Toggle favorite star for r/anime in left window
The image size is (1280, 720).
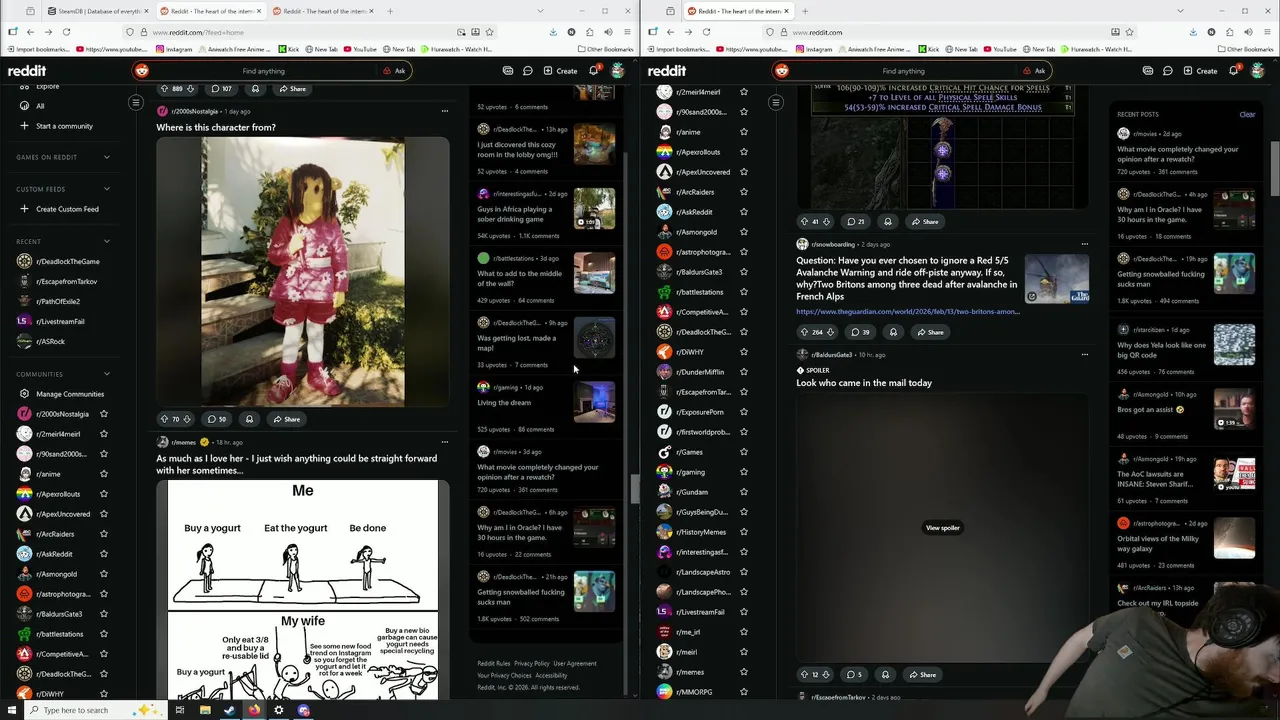pyautogui.click(x=103, y=474)
